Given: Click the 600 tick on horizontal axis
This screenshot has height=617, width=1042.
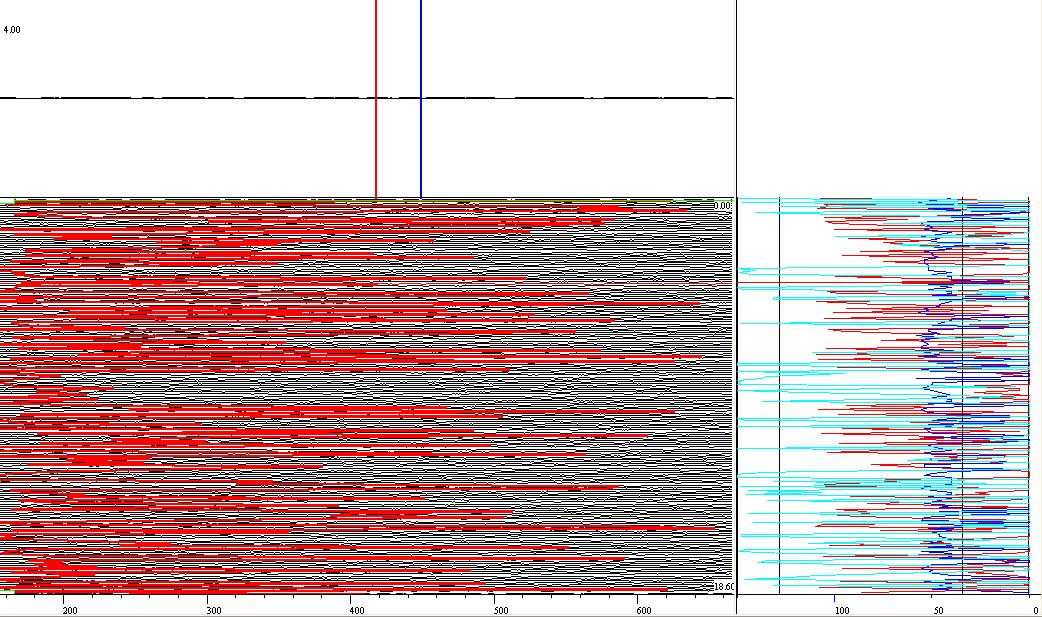Looking at the screenshot, I should (643, 610).
